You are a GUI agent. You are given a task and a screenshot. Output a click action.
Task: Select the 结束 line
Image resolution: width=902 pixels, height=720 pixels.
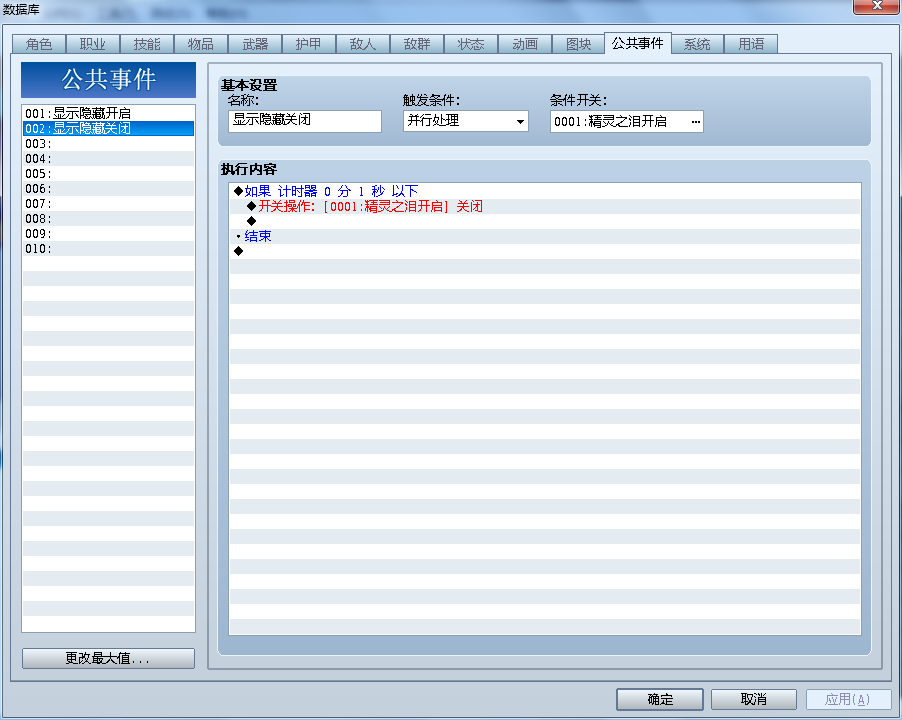click(545, 236)
